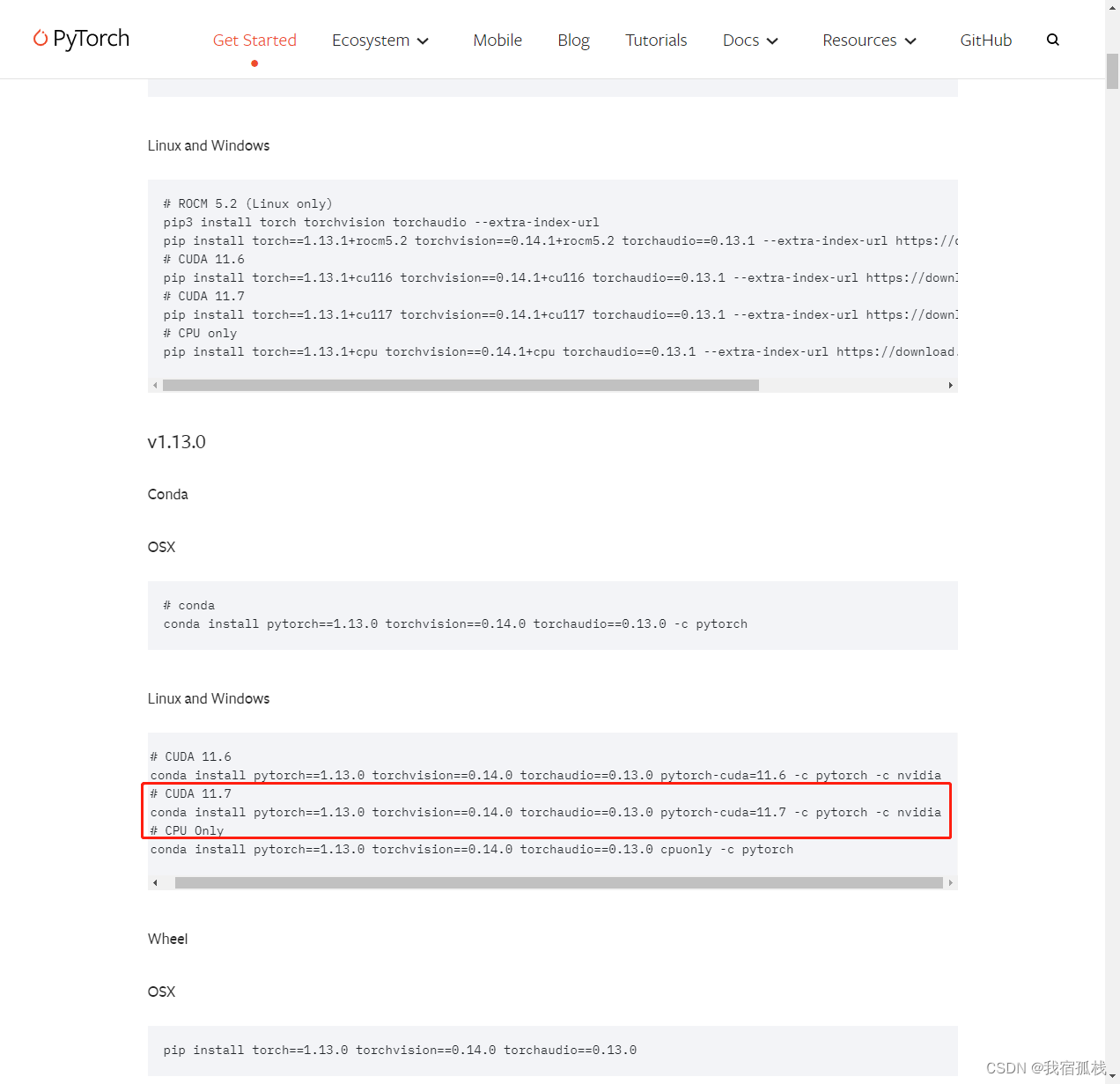The height and width of the screenshot is (1084, 1120).
Task: Click horizontal scrollbar thumb under pip install block
Action: 461,385
